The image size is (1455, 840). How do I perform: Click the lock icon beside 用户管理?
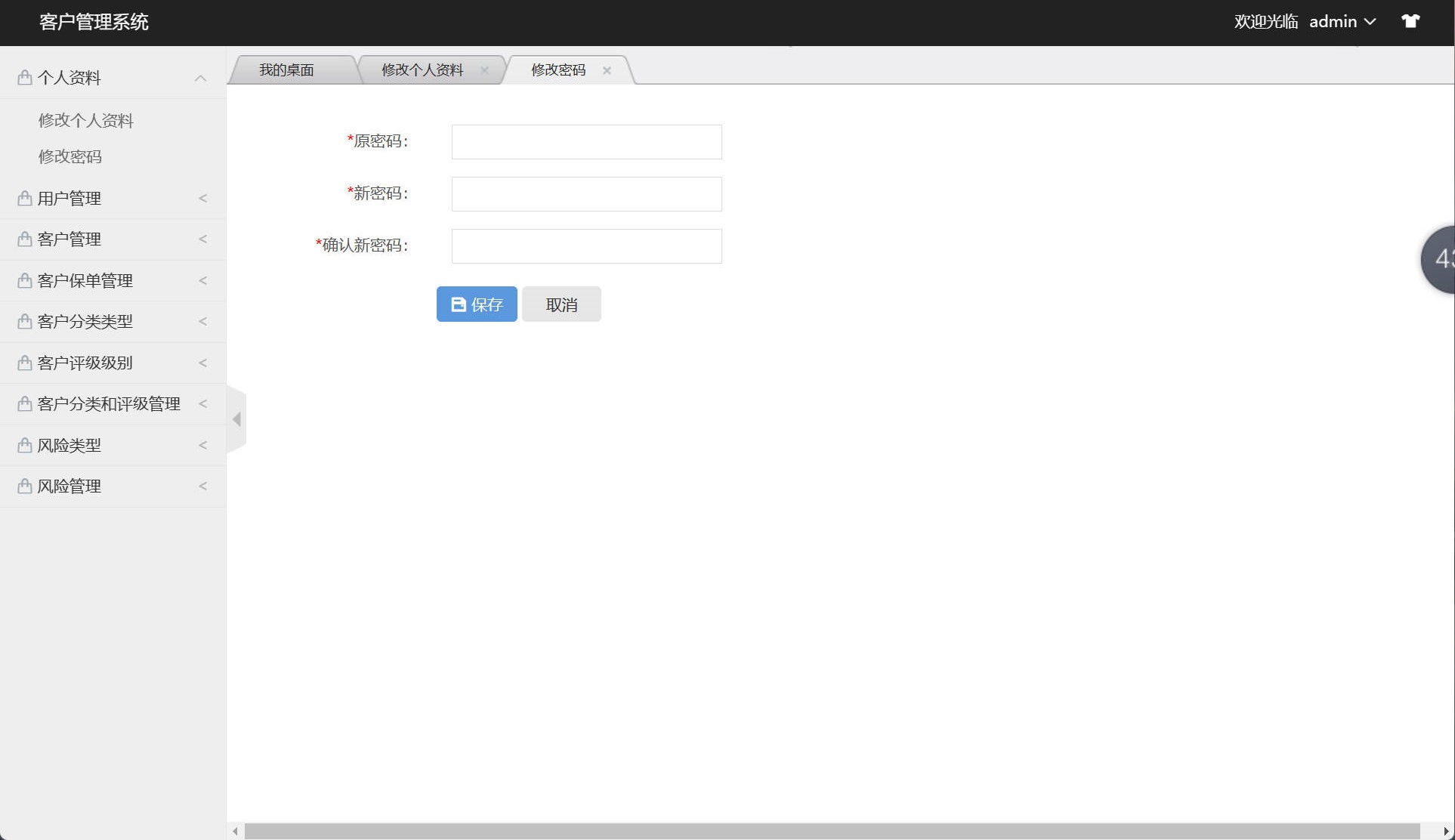coord(24,199)
